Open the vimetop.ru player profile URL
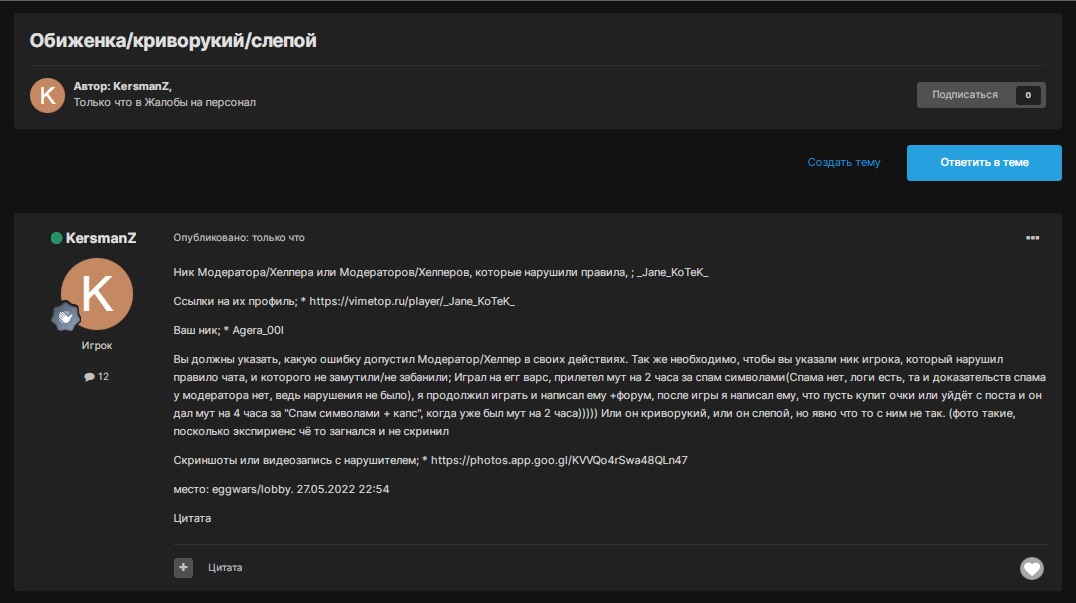1076x603 pixels. (412, 301)
